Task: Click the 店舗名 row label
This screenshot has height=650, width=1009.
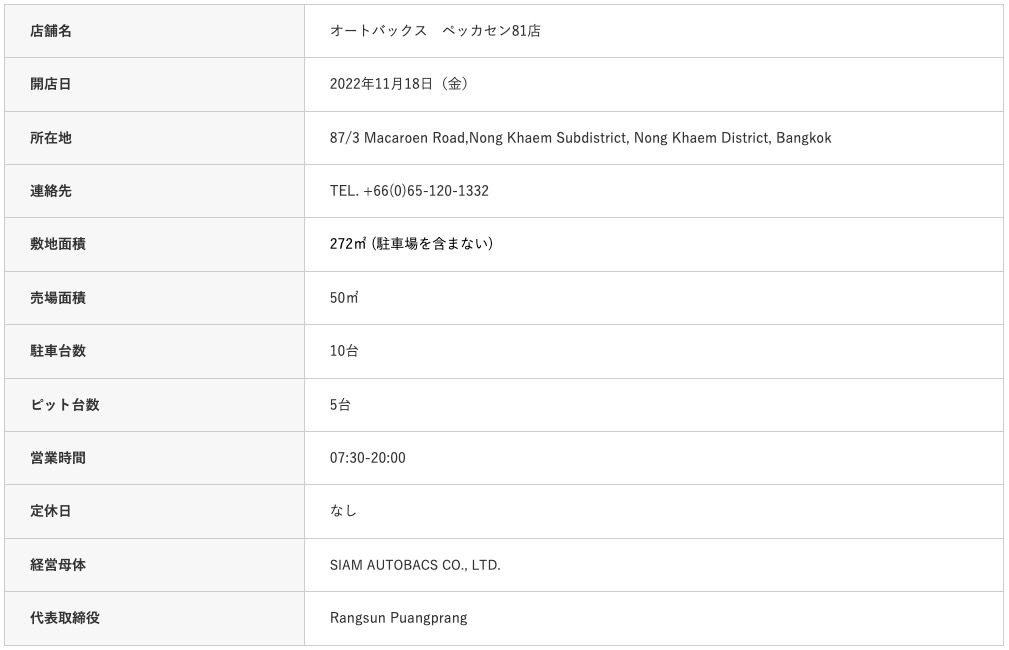Action: tap(51, 31)
